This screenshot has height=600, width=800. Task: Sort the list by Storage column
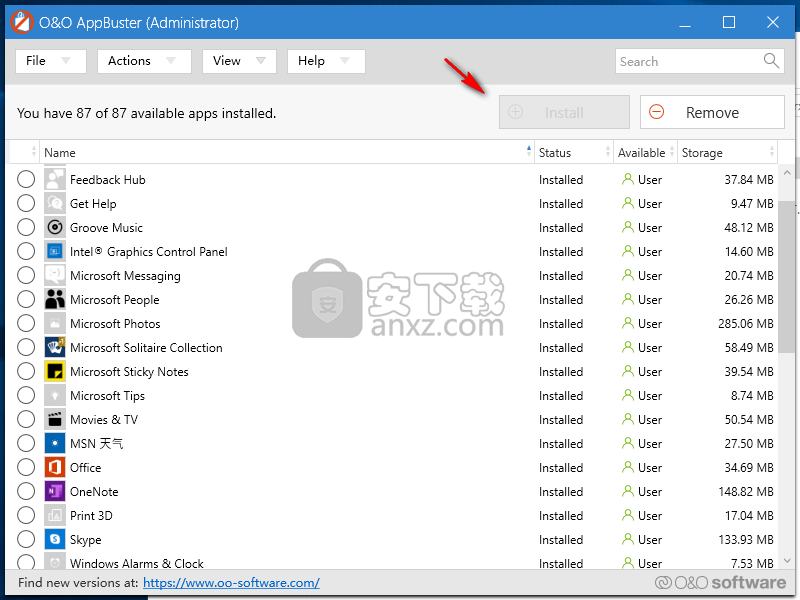(x=728, y=152)
